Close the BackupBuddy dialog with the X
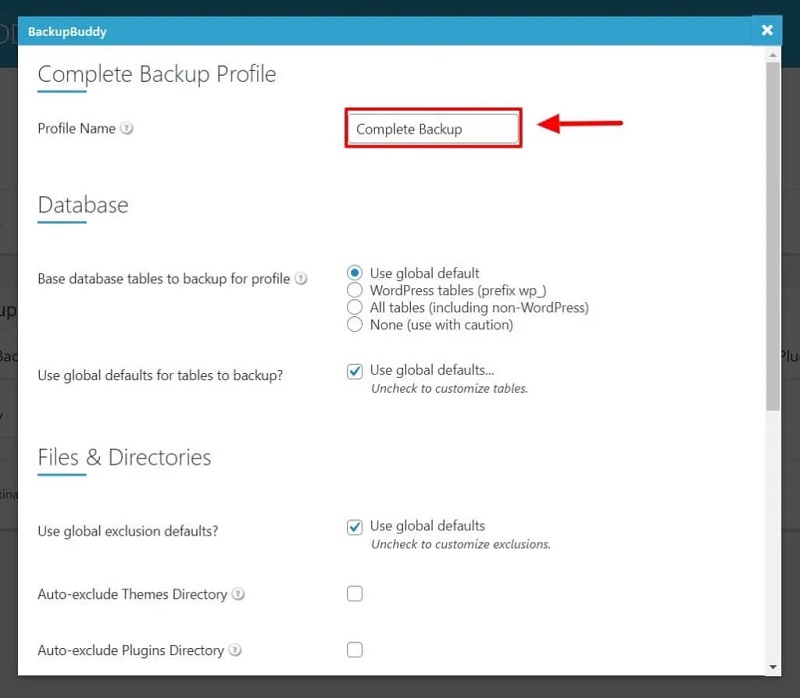800x698 pixels. (x=766, y=31)
